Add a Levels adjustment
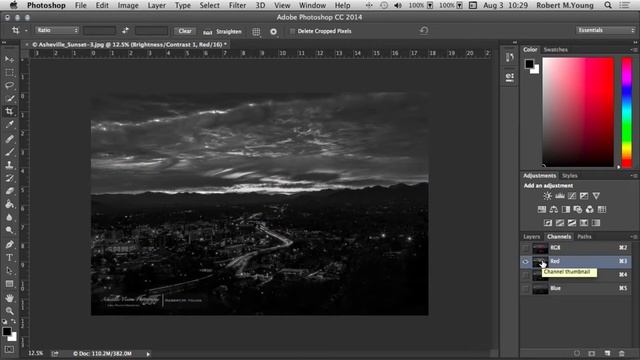This screenshot has height=360, width=640. click(x=560, y=196)
